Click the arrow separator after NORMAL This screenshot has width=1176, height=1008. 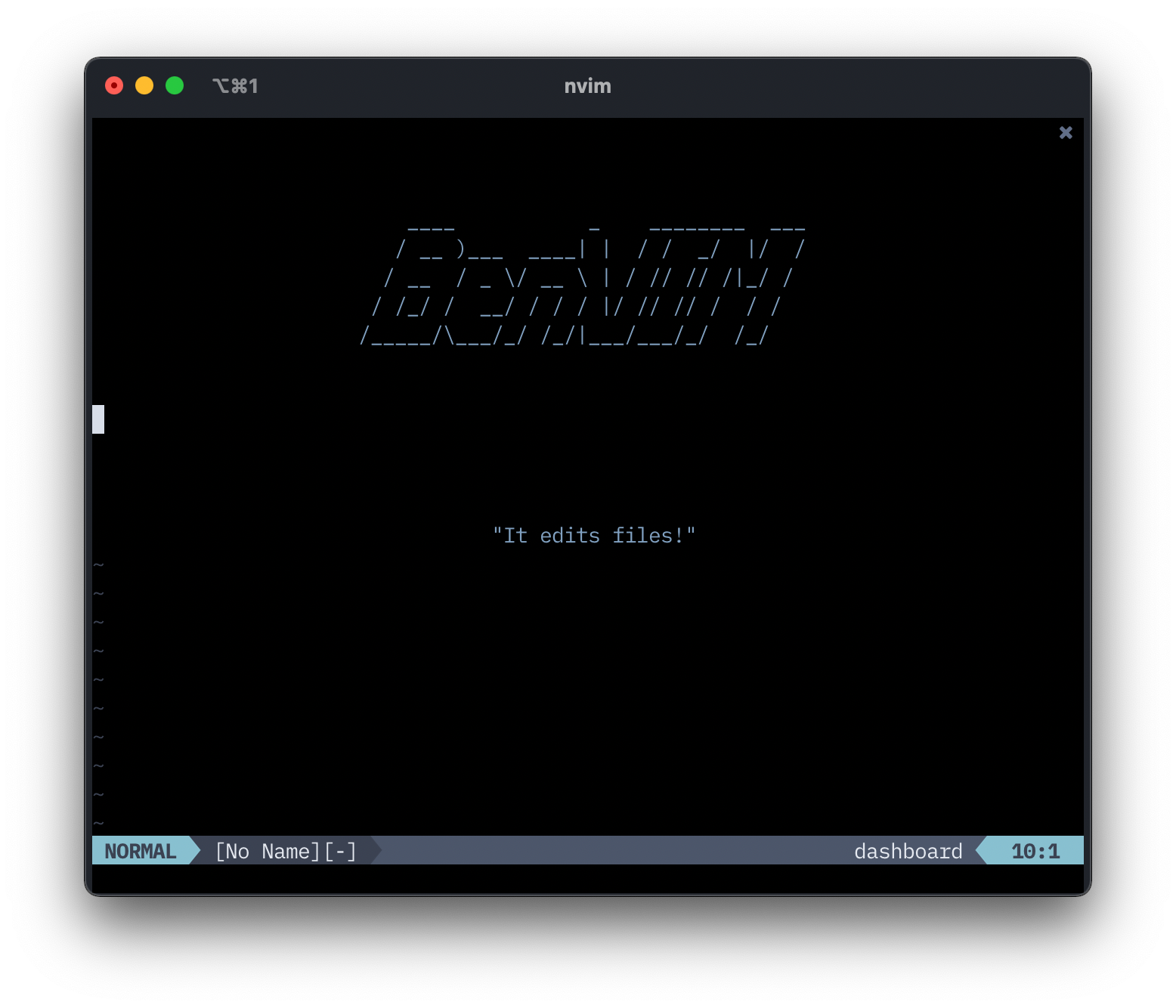pos(195,852)
